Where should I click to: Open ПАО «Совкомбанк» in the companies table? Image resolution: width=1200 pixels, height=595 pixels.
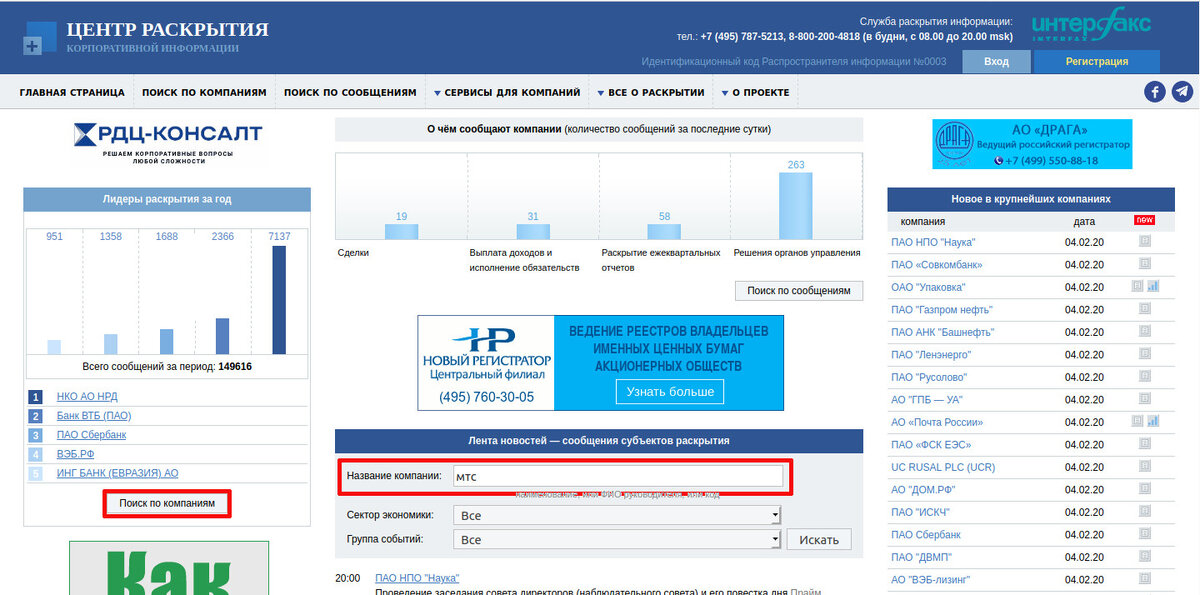(937, 265)
